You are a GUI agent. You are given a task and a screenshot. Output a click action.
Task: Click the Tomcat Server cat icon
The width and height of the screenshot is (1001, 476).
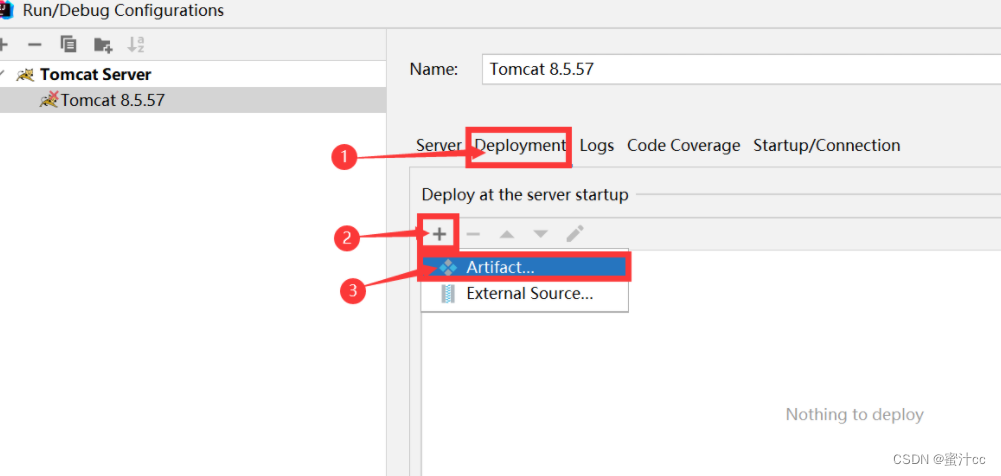point(26,75)
